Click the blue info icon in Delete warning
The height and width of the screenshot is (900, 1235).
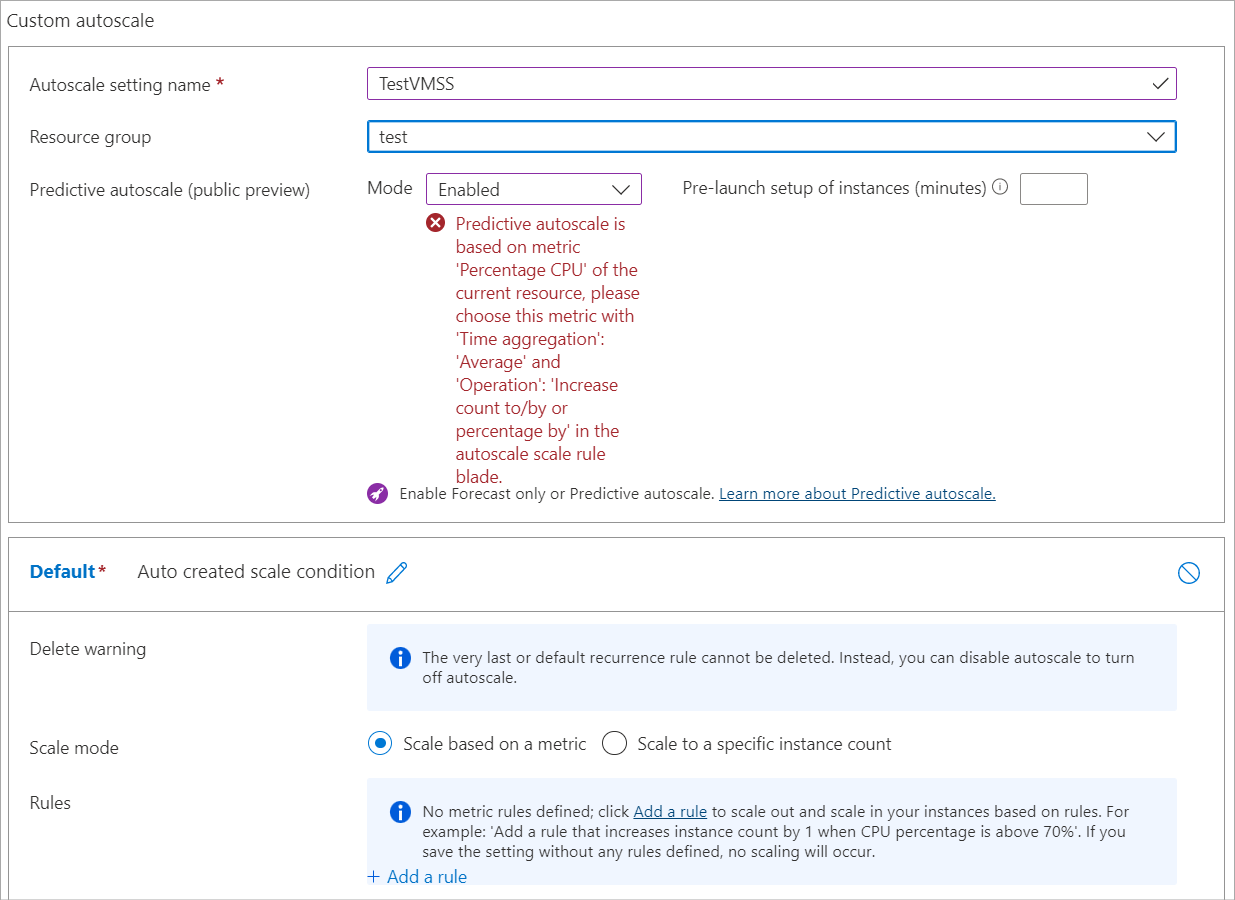coord(400,658)
